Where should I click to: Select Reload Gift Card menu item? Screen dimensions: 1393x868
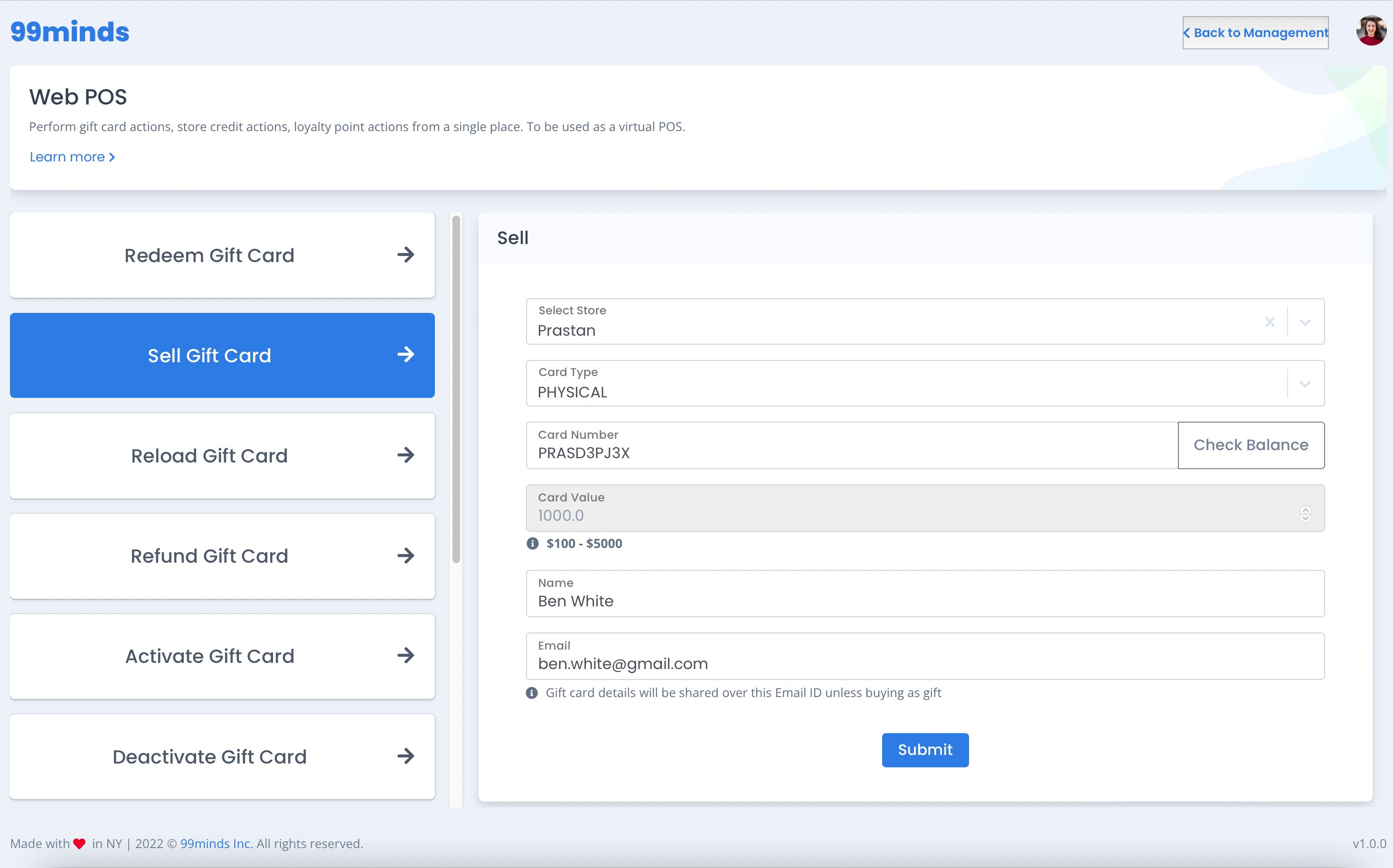tap(222, 456)
